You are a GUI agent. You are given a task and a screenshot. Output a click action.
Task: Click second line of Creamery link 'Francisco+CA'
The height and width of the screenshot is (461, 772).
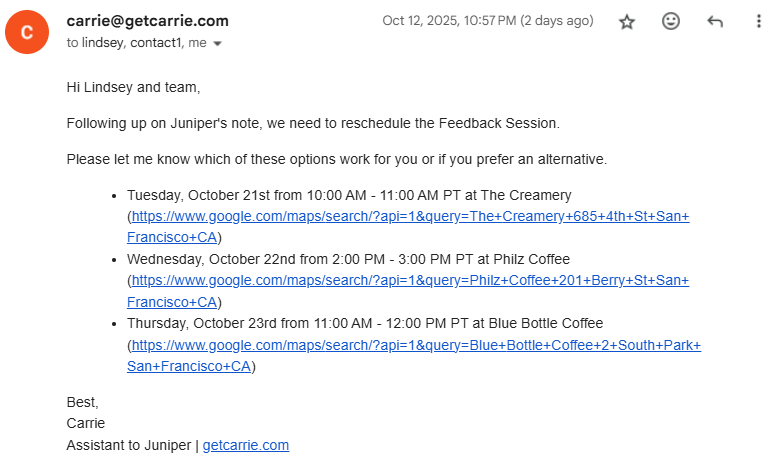(172, 238)
